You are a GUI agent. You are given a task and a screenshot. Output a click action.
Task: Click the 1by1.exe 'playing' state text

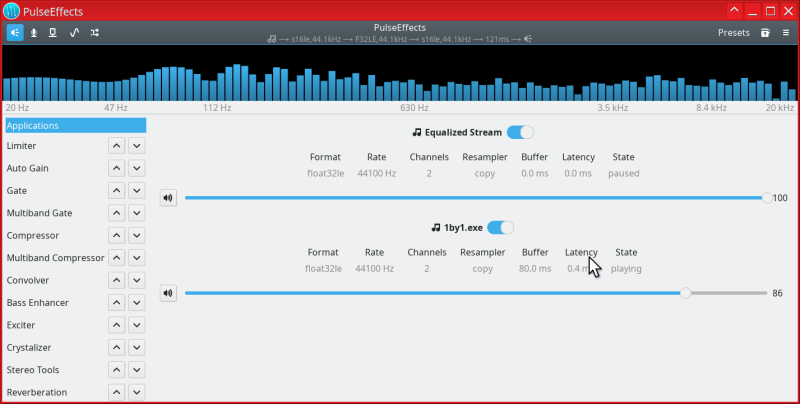(626, 269)
